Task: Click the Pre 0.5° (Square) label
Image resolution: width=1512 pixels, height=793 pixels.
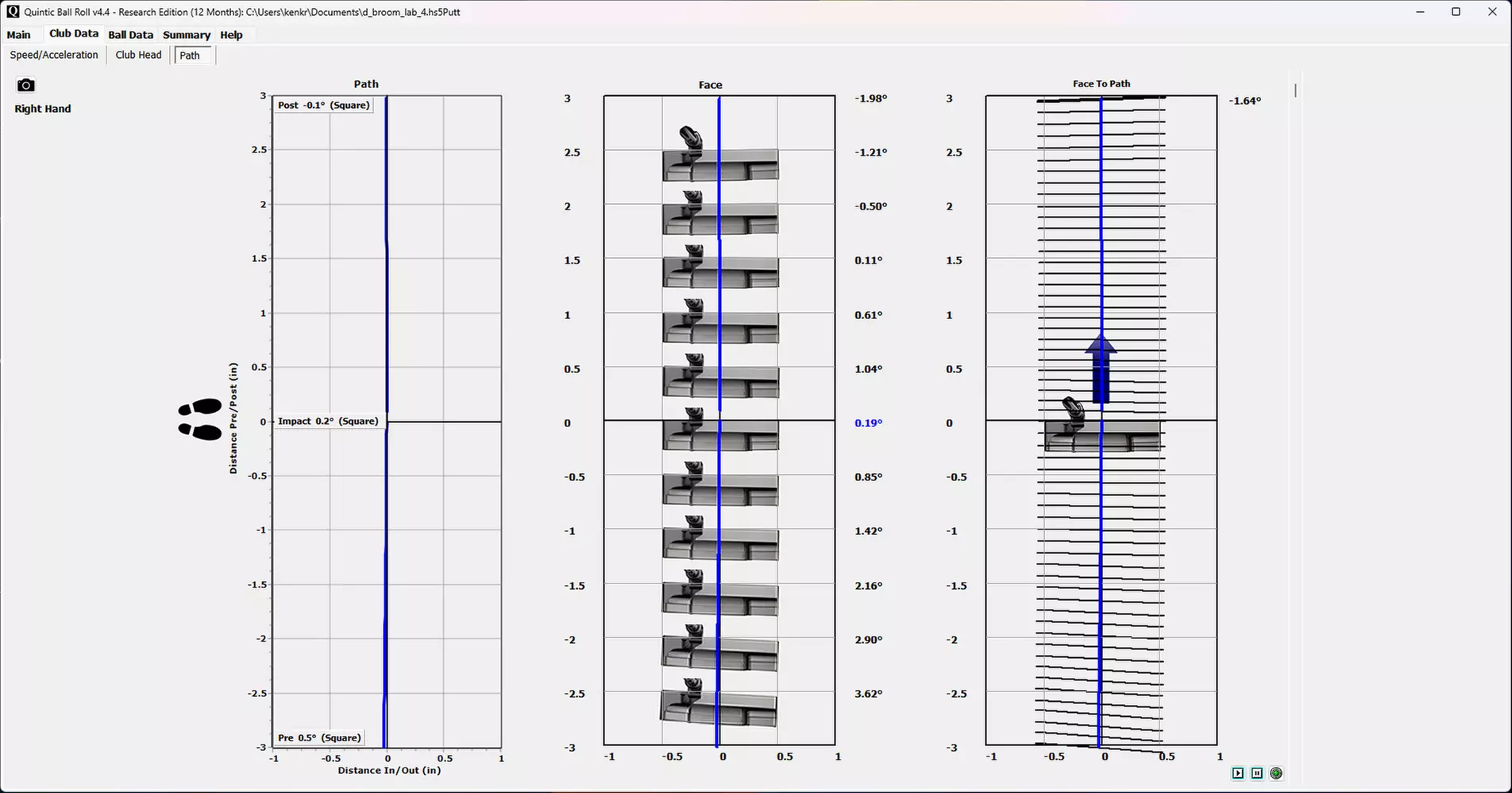Action: [x=319, y=737]
